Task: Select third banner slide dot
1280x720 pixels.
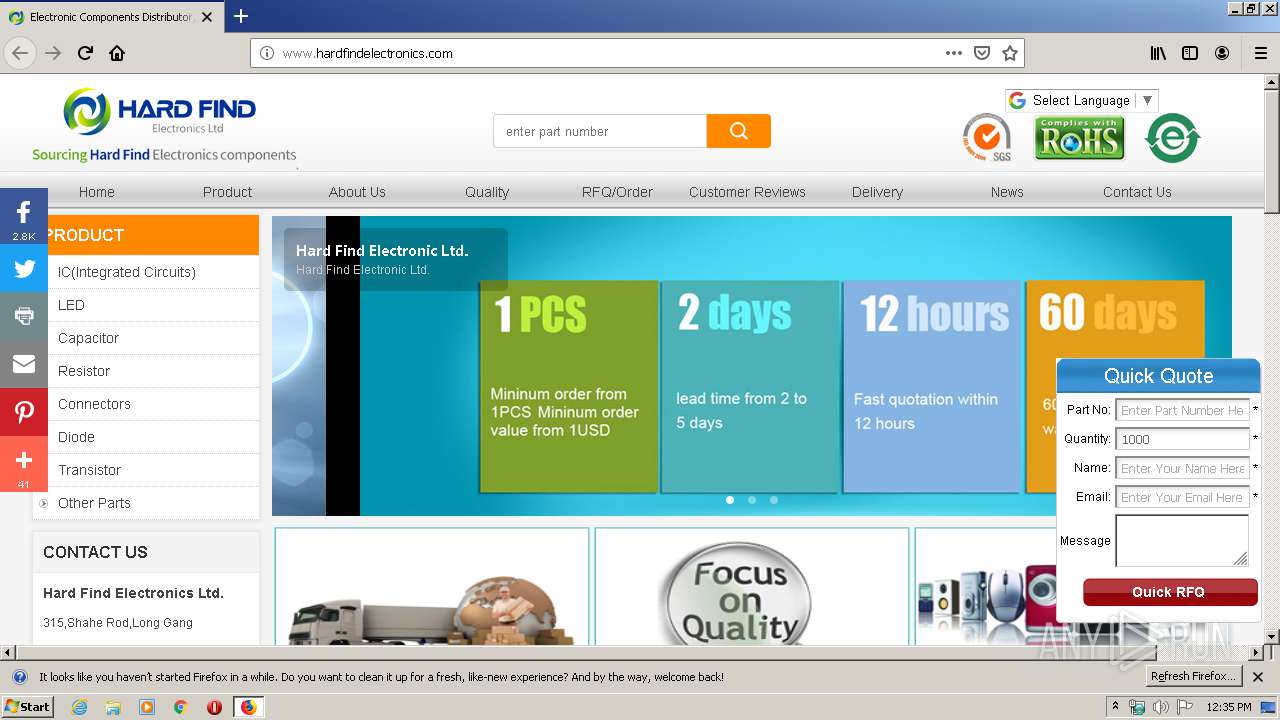Action: (774, 500)
